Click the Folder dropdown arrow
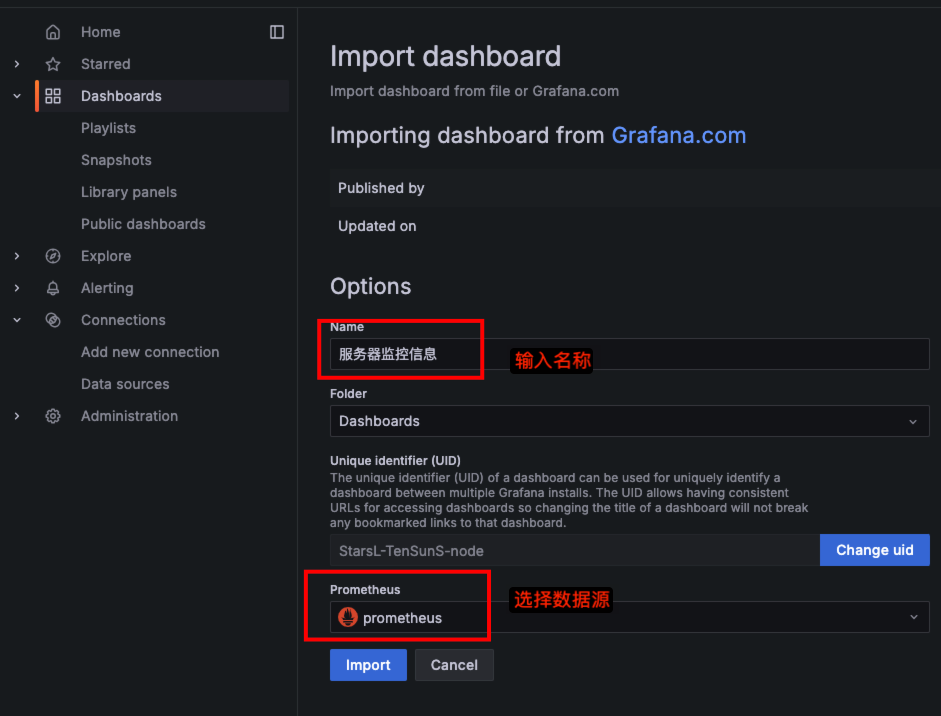 [x=913, y=421]
